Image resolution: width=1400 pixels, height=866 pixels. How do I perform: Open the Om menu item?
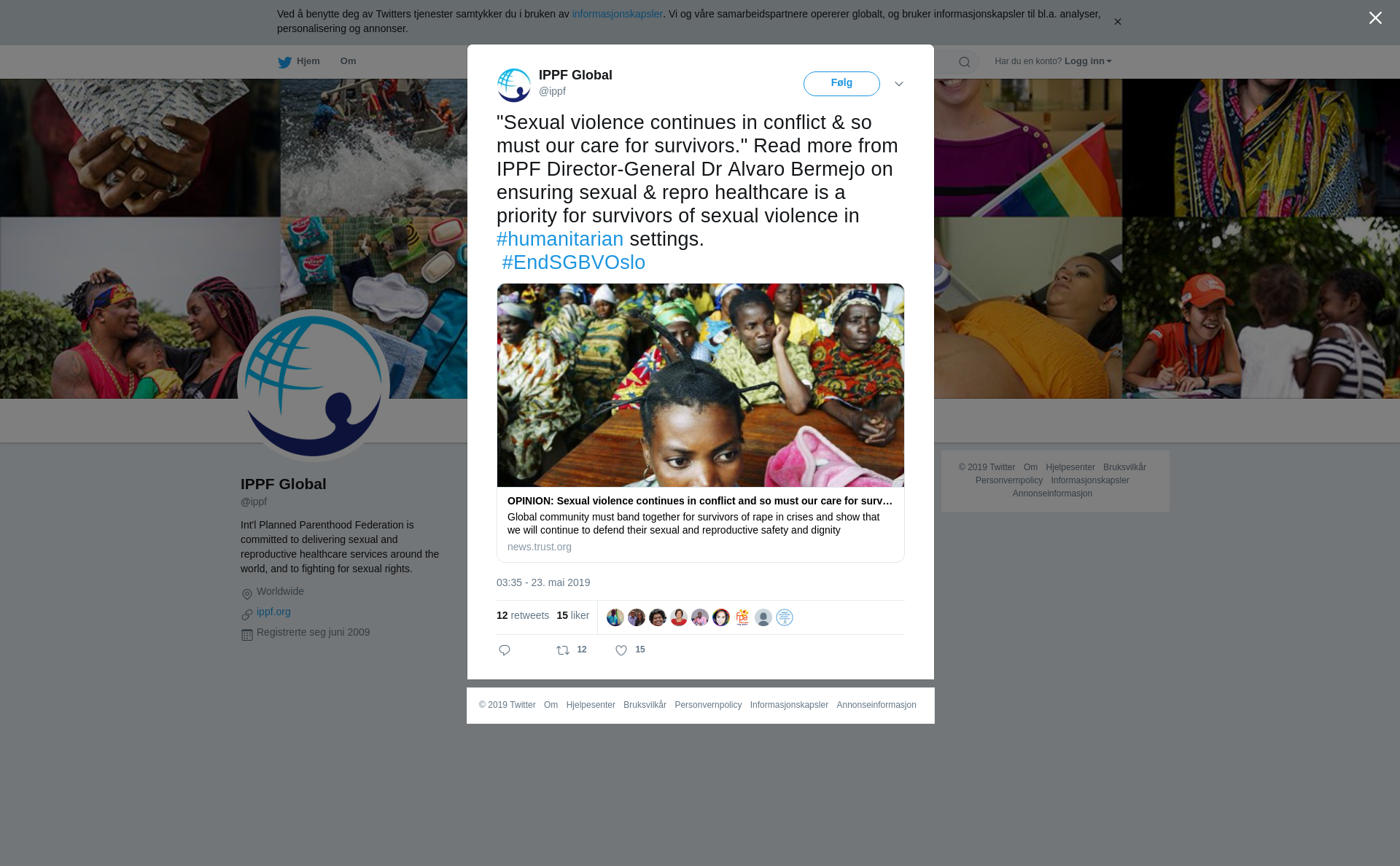tap(349, 61)
